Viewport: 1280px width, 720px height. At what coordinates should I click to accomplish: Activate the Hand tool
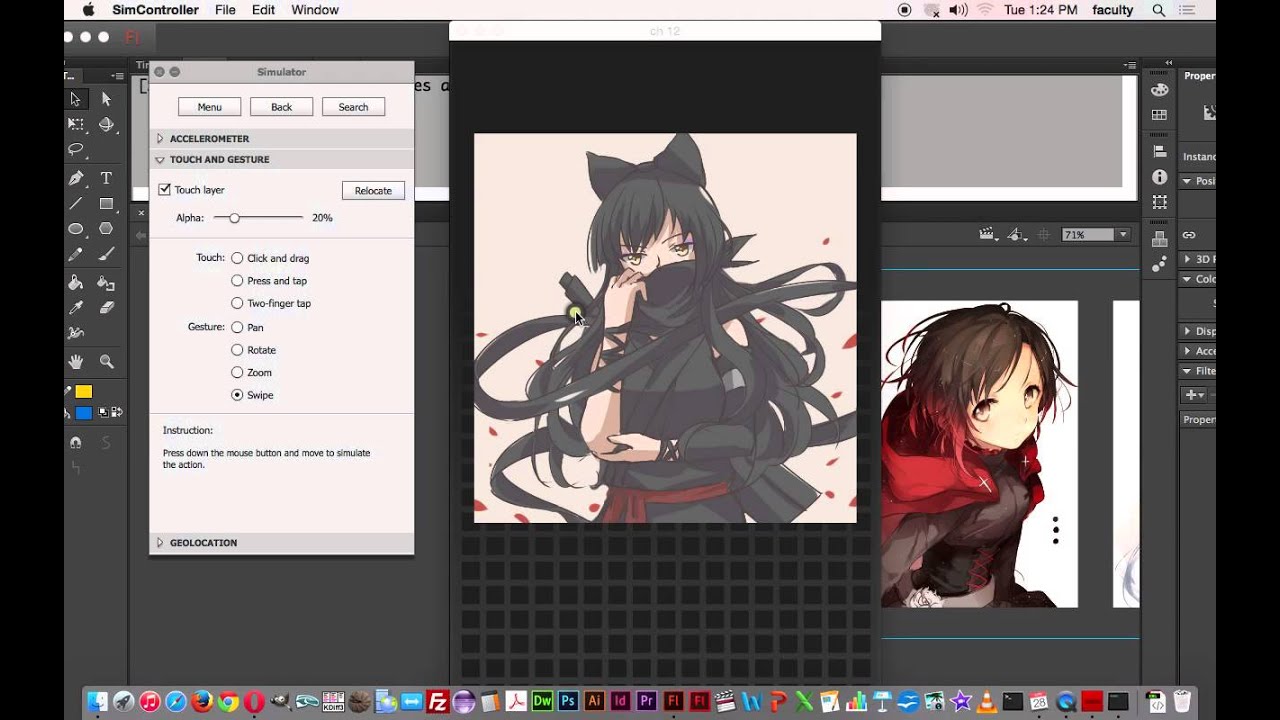(x=75, y=362)
